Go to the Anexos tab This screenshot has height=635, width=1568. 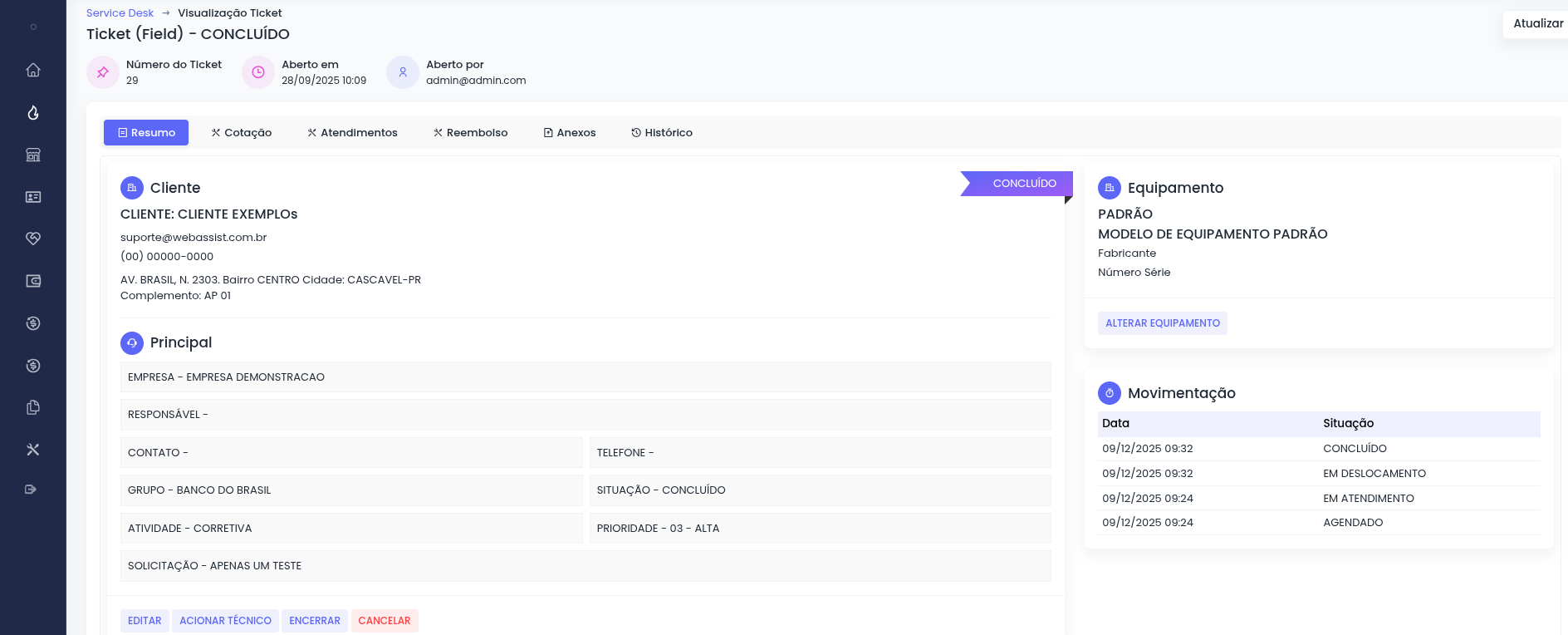pyautogui.click(x=570, y=133)
